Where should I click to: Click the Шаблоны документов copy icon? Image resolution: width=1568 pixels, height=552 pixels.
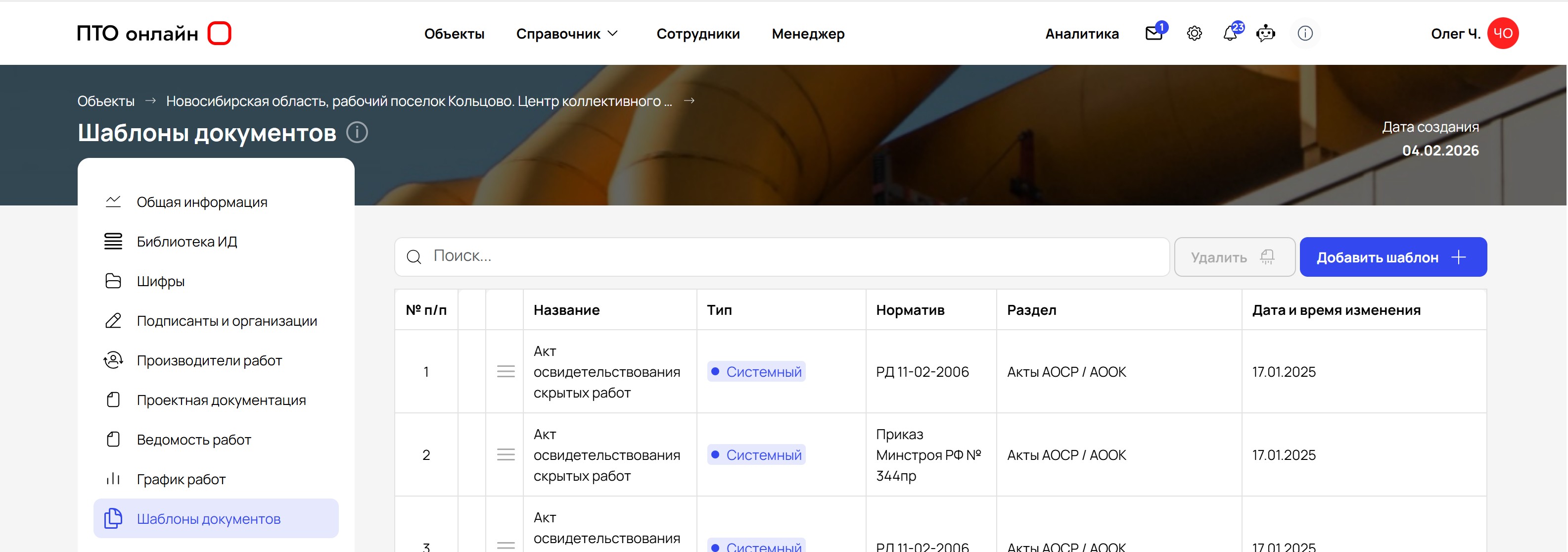pyautogui.click(x=113, y=518)
